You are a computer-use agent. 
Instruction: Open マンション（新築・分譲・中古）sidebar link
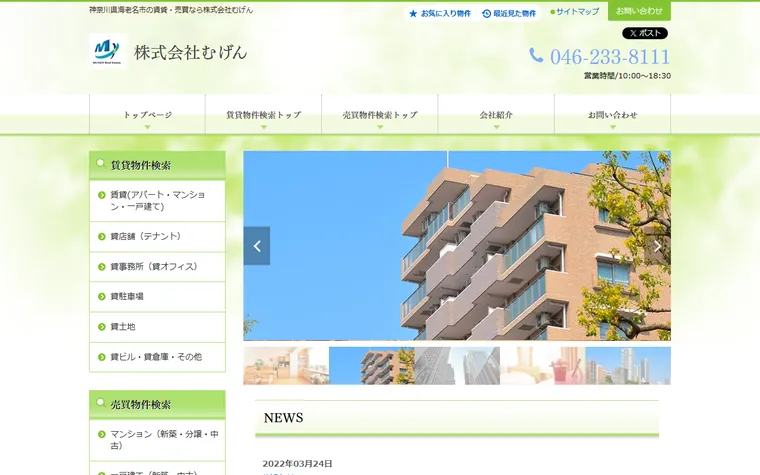click(x=158, y=440)
